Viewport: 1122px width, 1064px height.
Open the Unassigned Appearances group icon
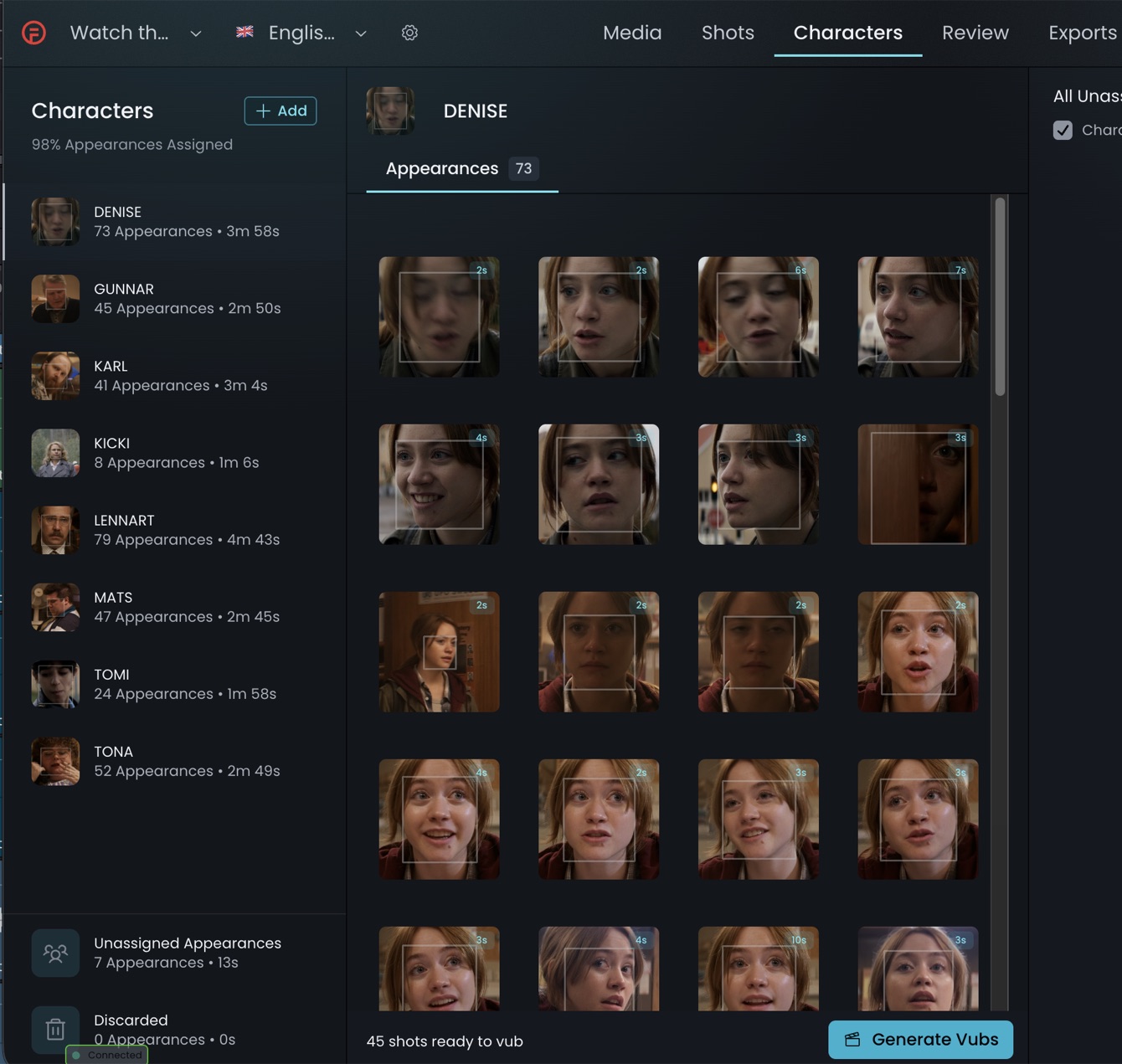(55, 953)
